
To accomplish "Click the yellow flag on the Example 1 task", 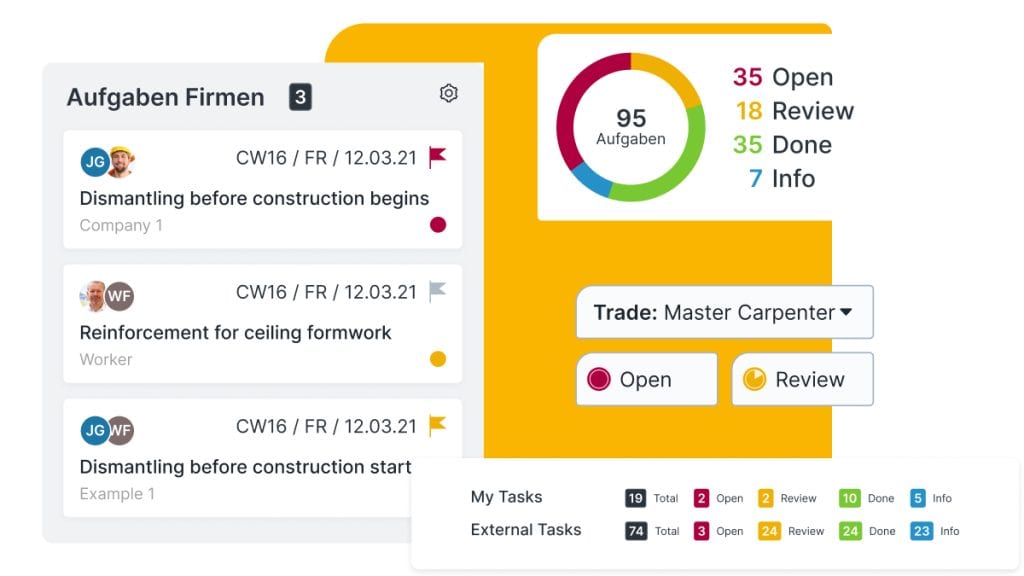I will (x=437, y=425).
